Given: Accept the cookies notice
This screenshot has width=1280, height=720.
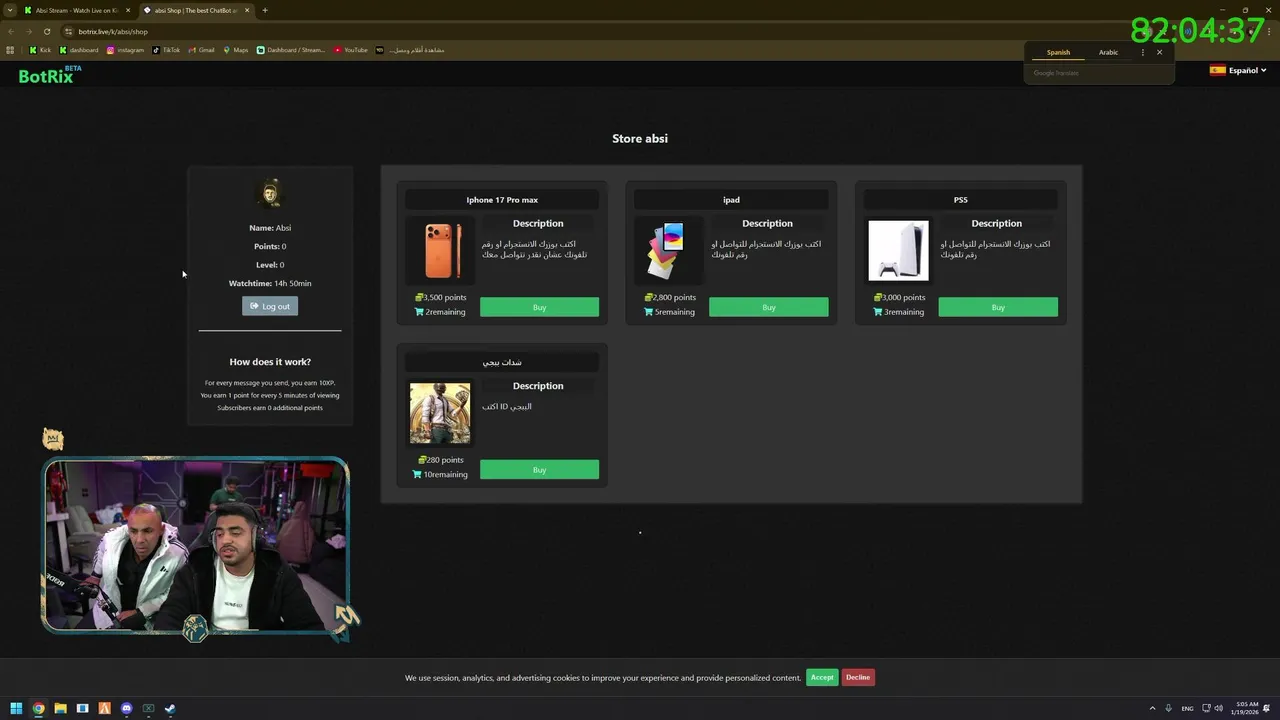Looking at the screenshot, I should [x=822, y=677].
